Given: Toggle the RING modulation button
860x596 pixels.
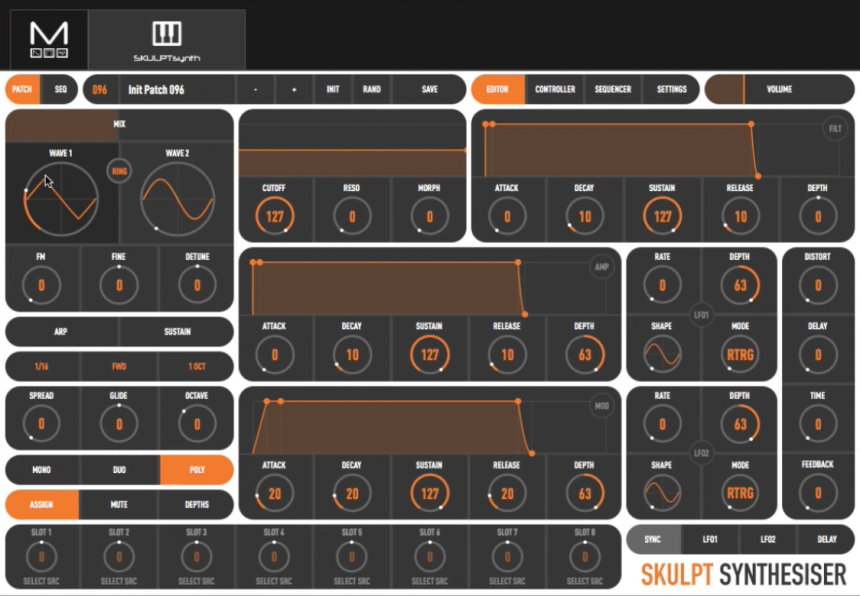Looking at the screenshot, I should click(x=119, y=171).
